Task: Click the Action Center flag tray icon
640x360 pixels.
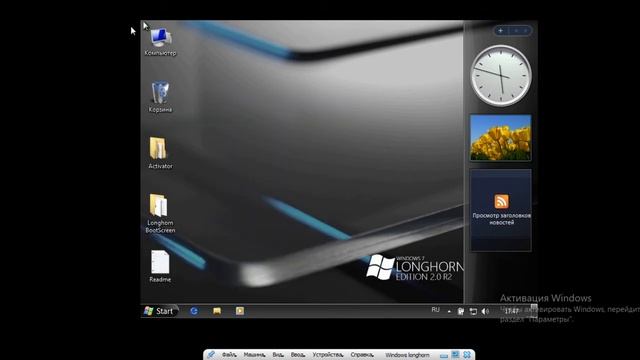Action: point(460,311)
